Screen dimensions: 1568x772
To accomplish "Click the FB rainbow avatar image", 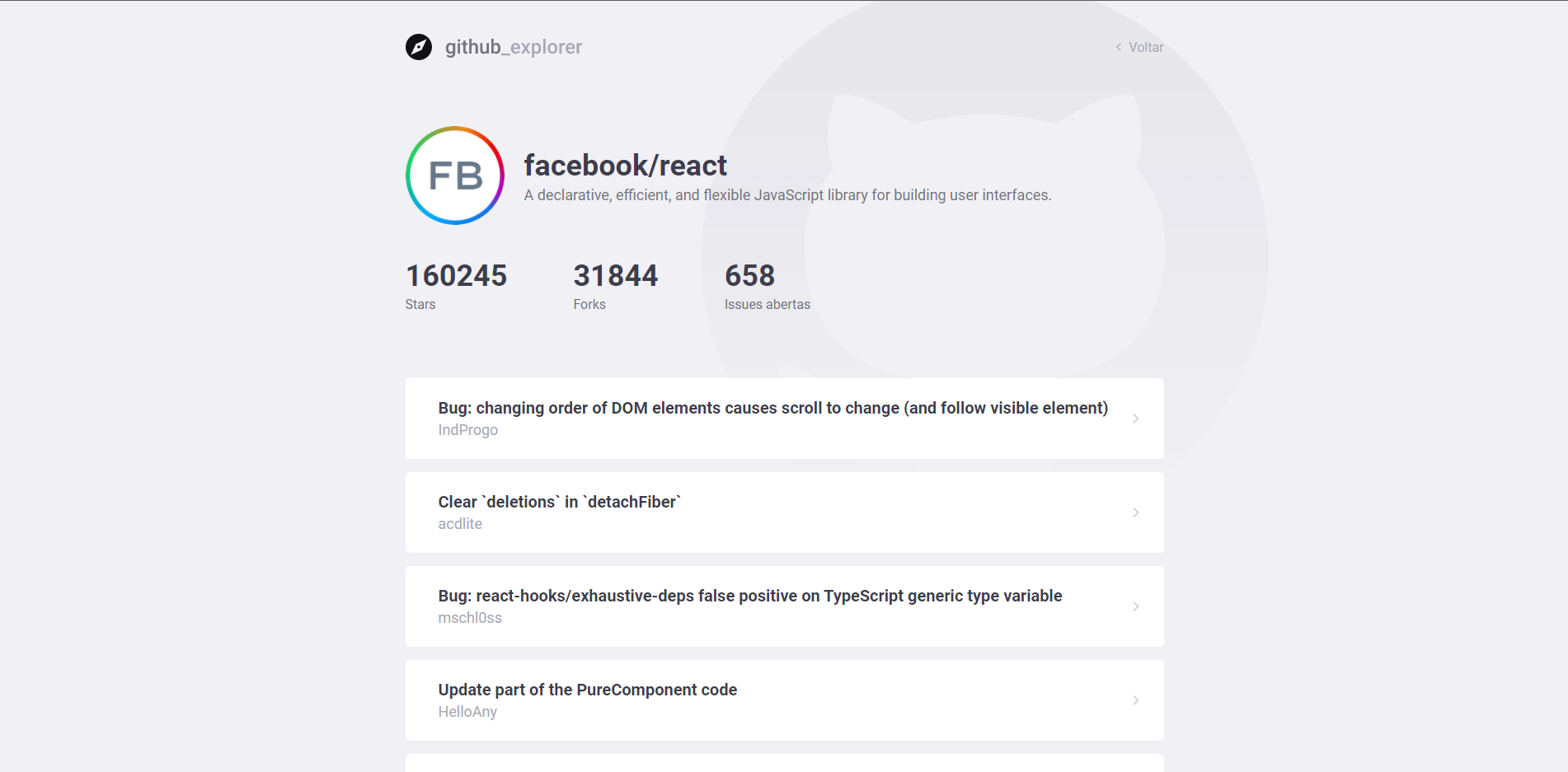I will click(x=455, y=175).
